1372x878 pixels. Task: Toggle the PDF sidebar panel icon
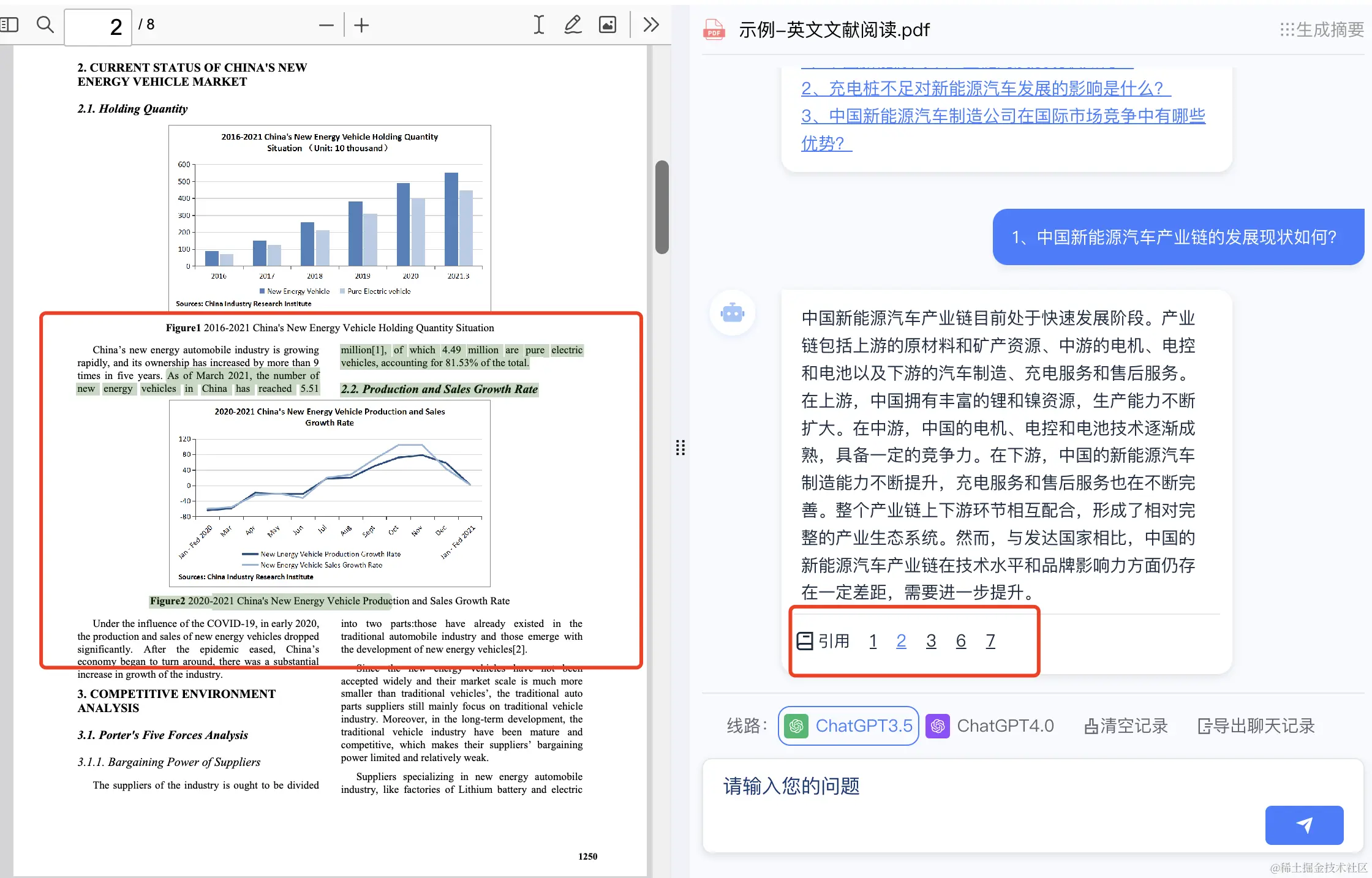(x=9, y=24)
